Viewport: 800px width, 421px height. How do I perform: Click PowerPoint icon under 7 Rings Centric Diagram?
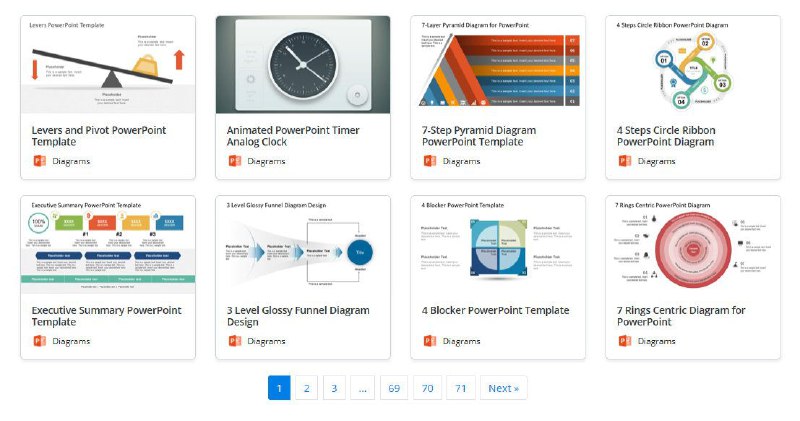pos(625,341)
